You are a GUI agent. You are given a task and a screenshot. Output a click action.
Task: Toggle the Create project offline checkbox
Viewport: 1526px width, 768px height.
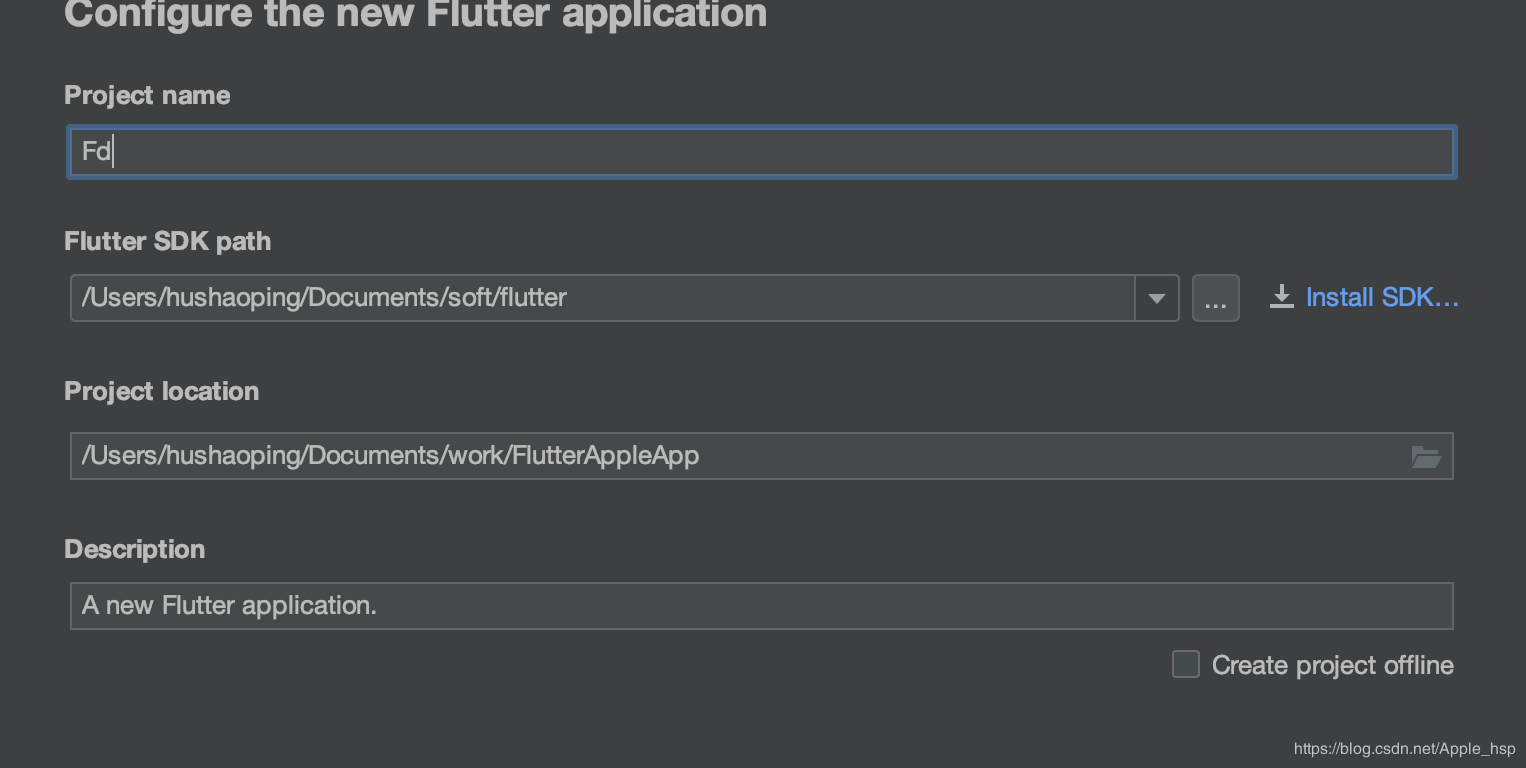pyautogui.click(x=1186, y=664)
